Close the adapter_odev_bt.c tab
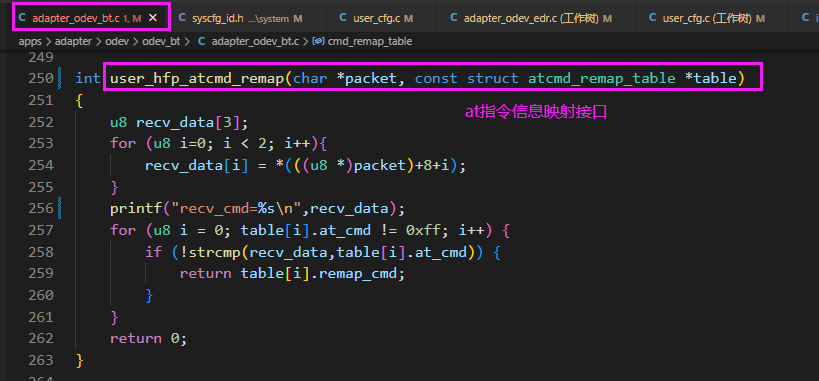 (153, 18)
